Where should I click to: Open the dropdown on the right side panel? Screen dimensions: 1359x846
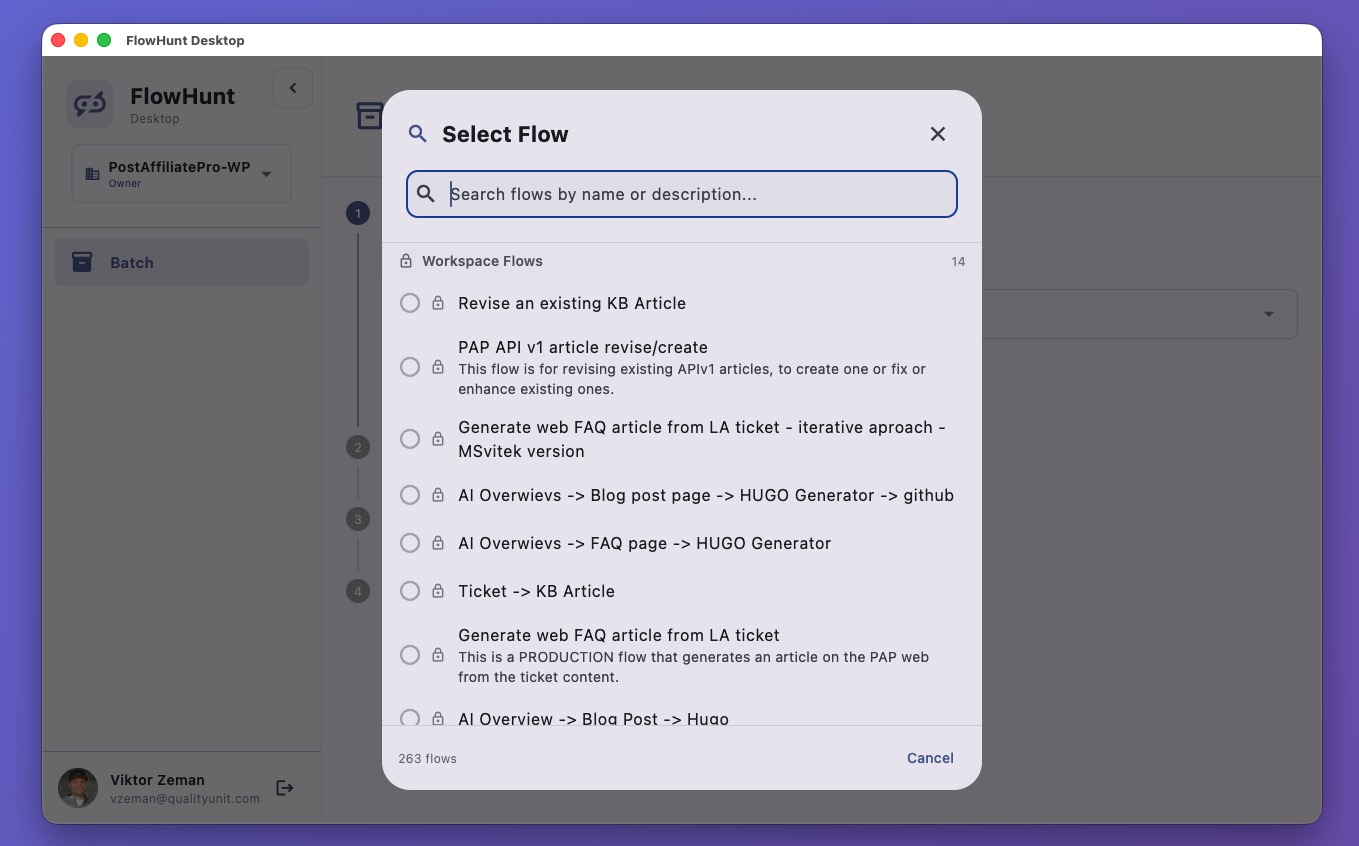click(1269, 313)
